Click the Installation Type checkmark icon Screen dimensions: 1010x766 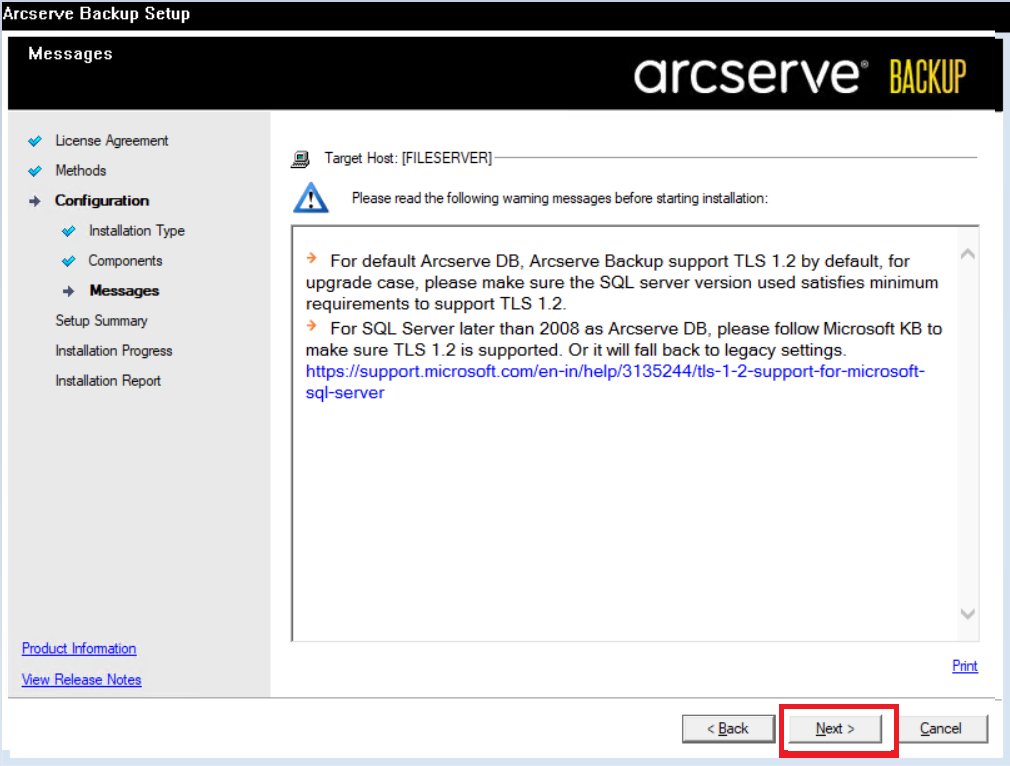pos(69,231)
